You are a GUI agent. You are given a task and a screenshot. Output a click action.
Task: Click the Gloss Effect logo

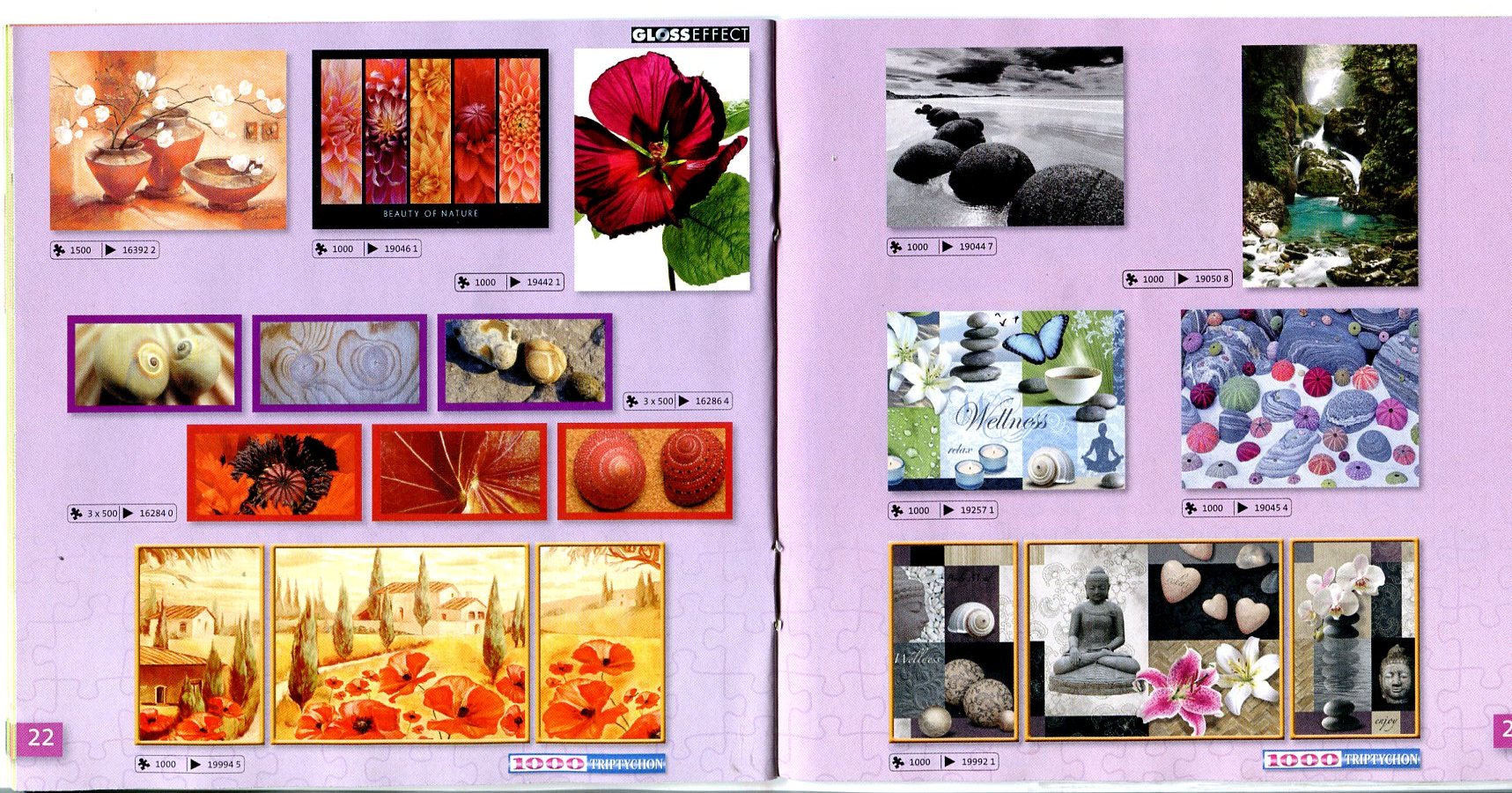pos(690,34)
